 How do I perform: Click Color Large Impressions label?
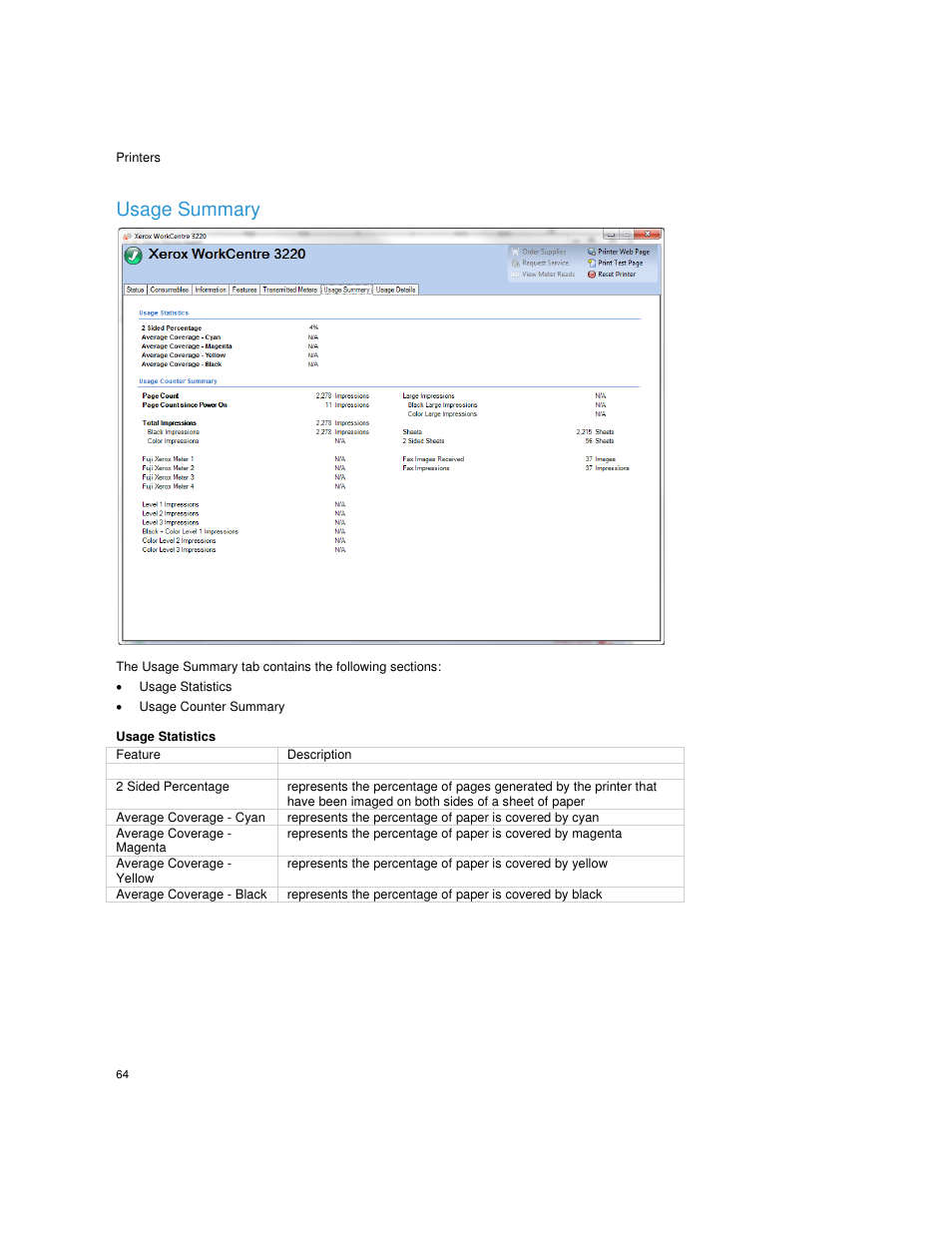coord(442,413)
